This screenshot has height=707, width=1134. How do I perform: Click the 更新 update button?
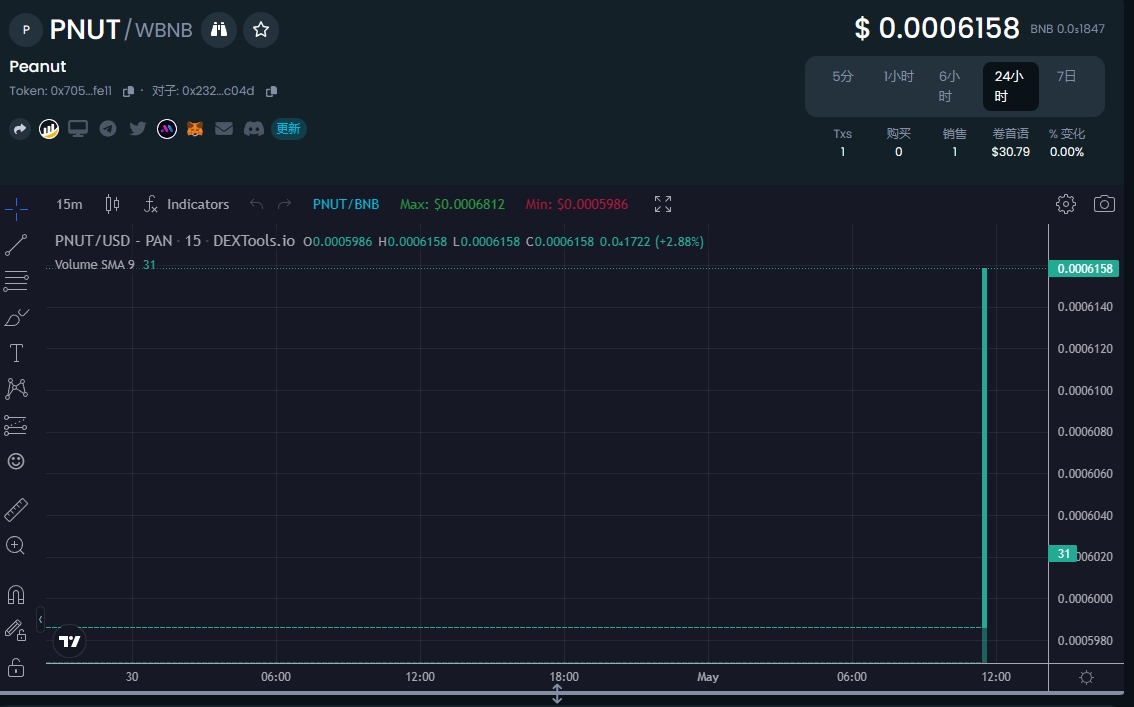pyautogui.click(x=289, y=129)
